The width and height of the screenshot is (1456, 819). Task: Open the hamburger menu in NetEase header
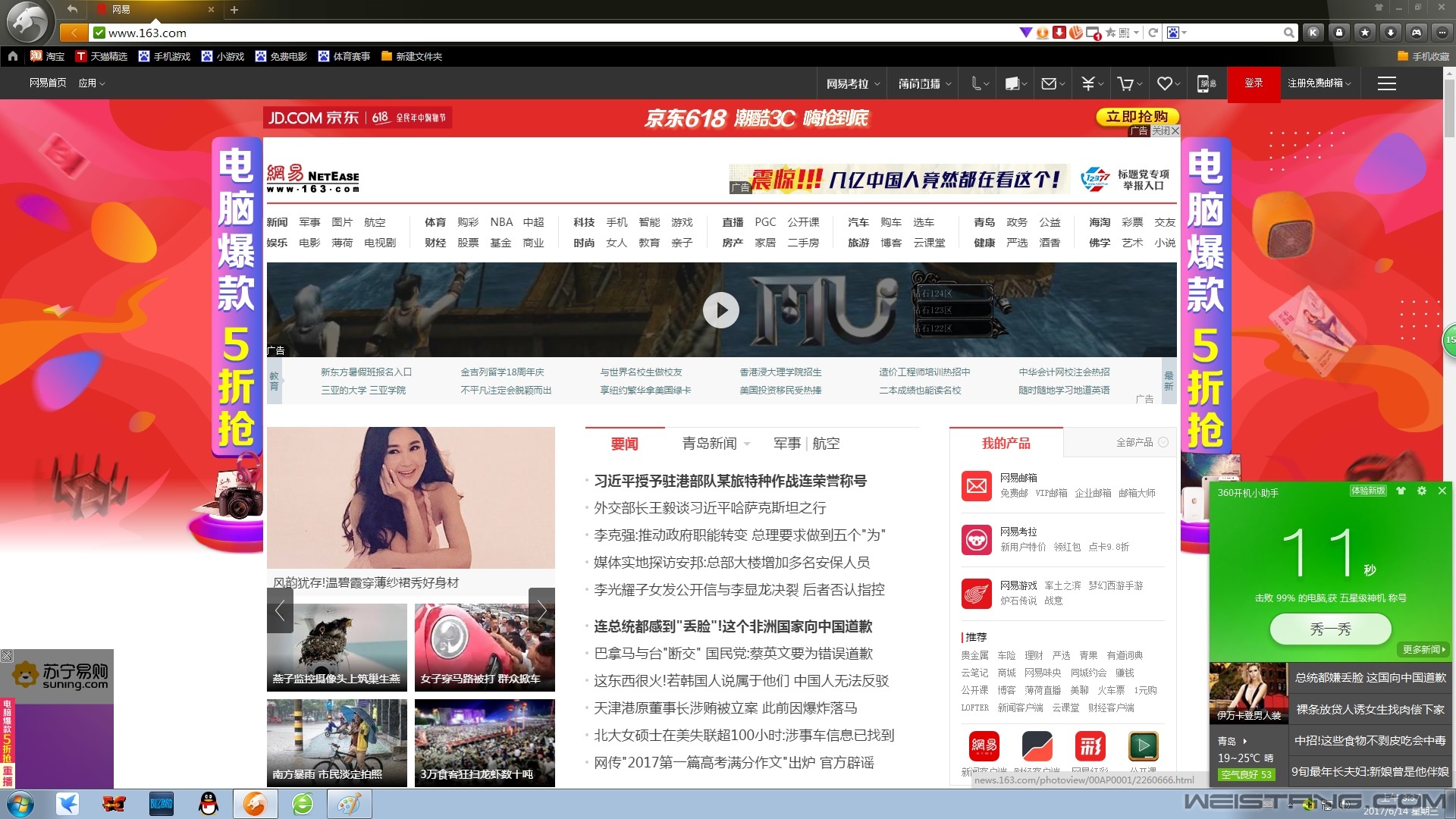pyautogui.click(x=1386, y=83)
